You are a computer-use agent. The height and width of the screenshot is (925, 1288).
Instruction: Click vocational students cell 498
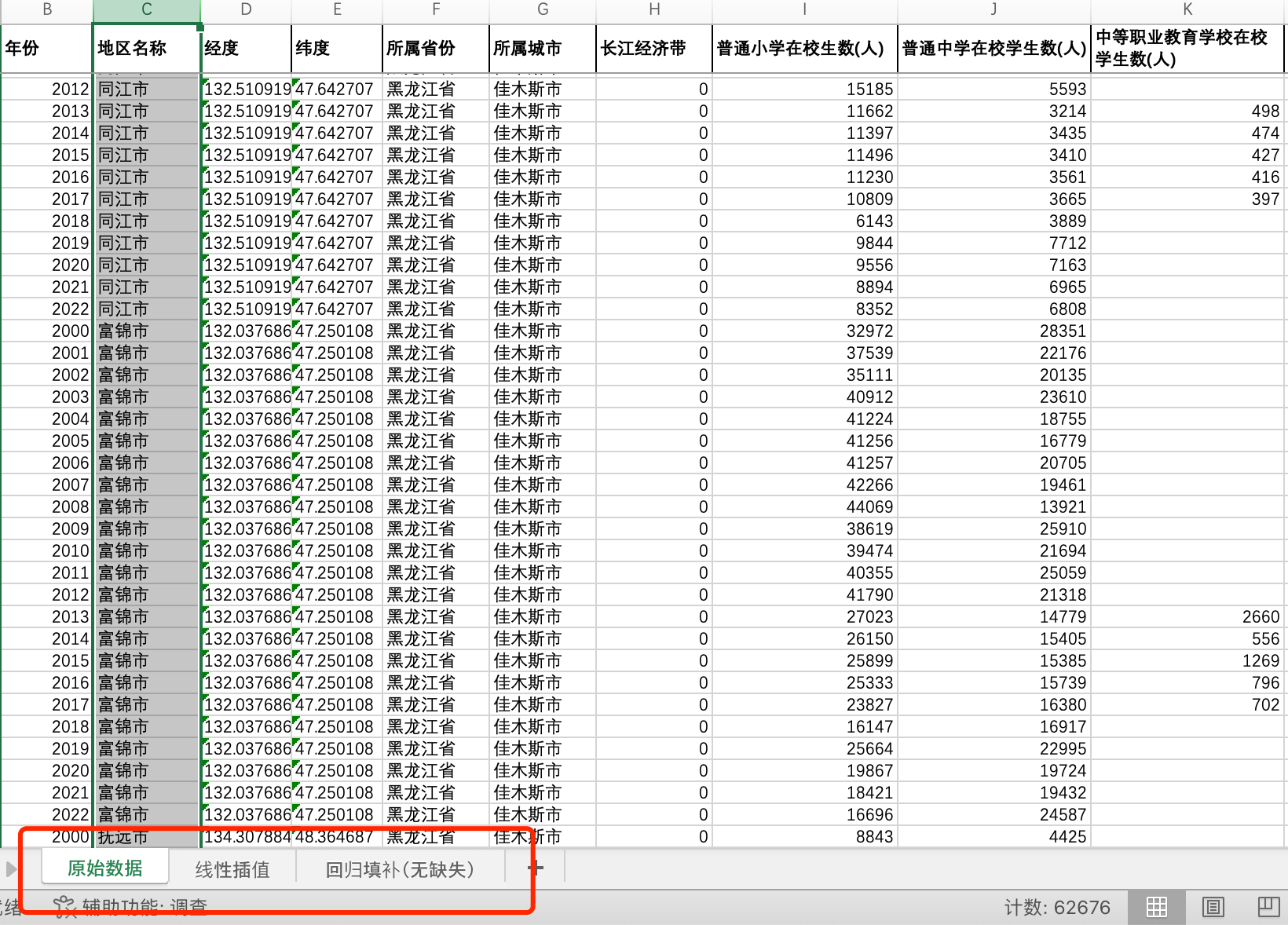pyautogui.click(x=1187, y=112)
